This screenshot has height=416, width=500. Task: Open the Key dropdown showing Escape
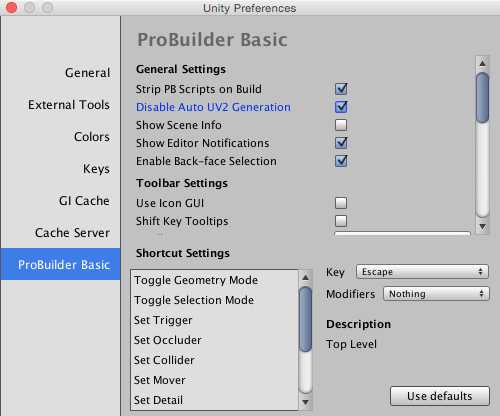tap(422, 272)
